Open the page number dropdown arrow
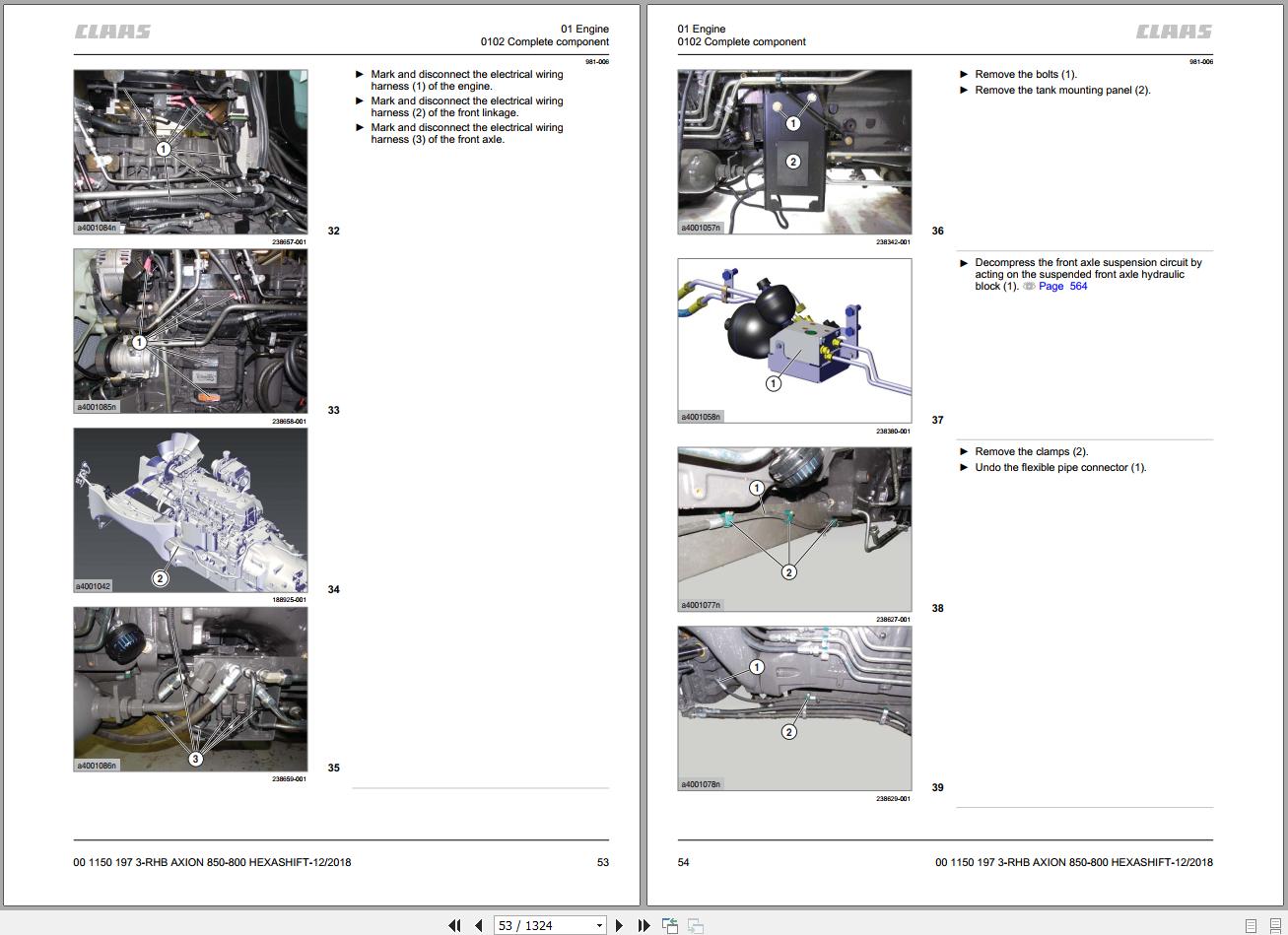The image size is (1288, 935). tap(598, 925)
